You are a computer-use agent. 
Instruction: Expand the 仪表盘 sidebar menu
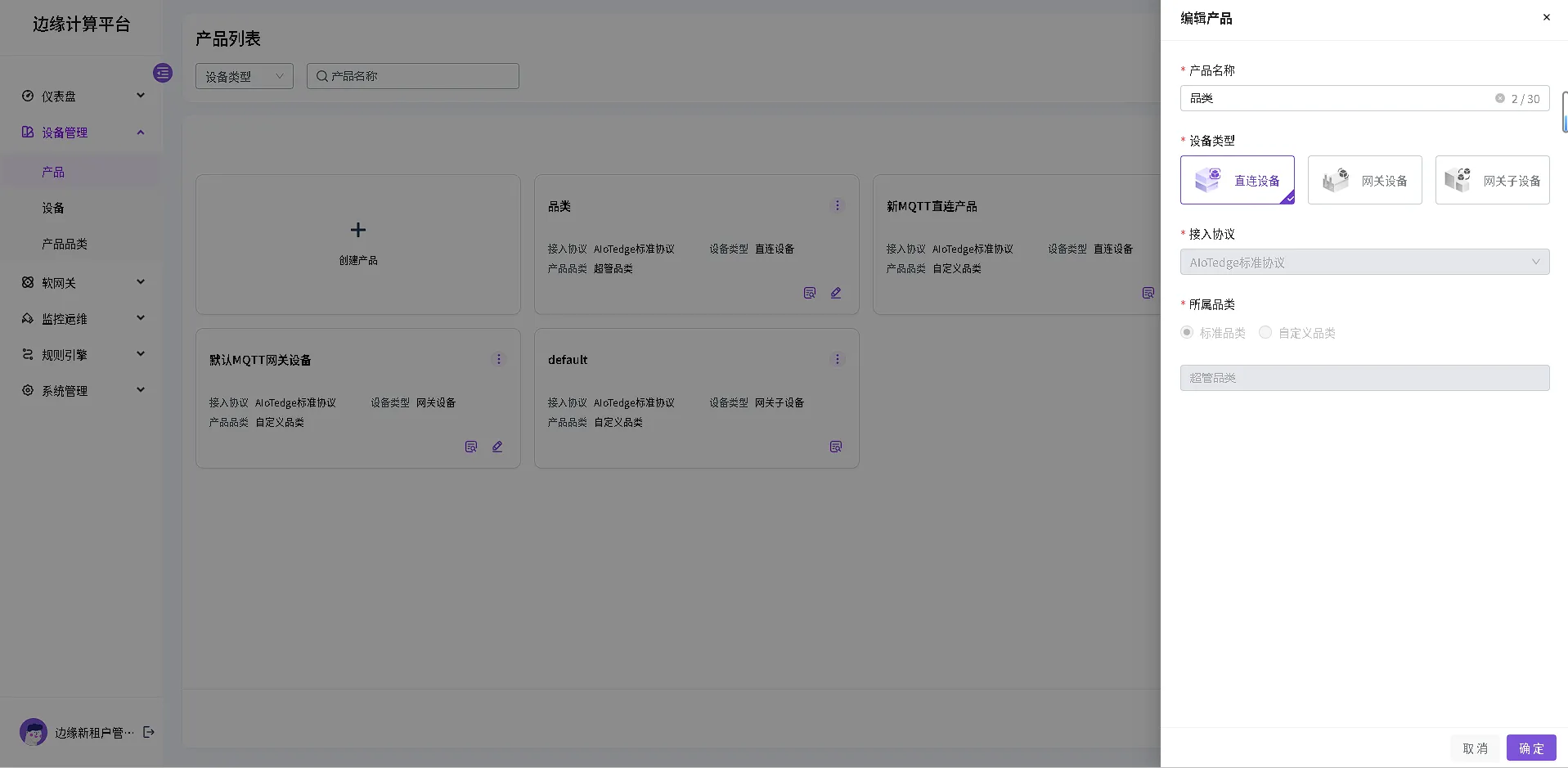(82, 96)
